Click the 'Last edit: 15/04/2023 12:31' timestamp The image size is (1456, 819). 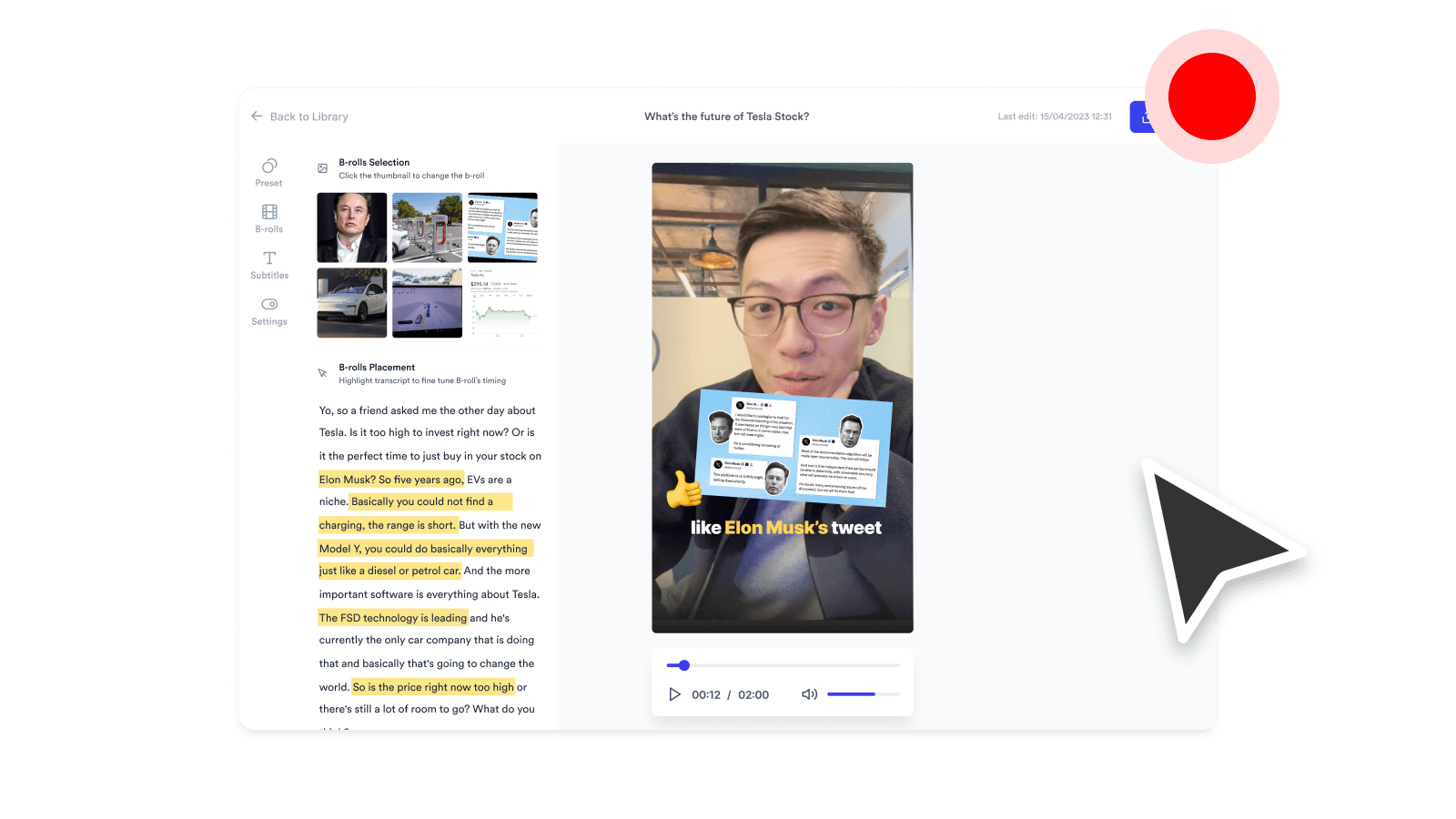(1055, 116)
